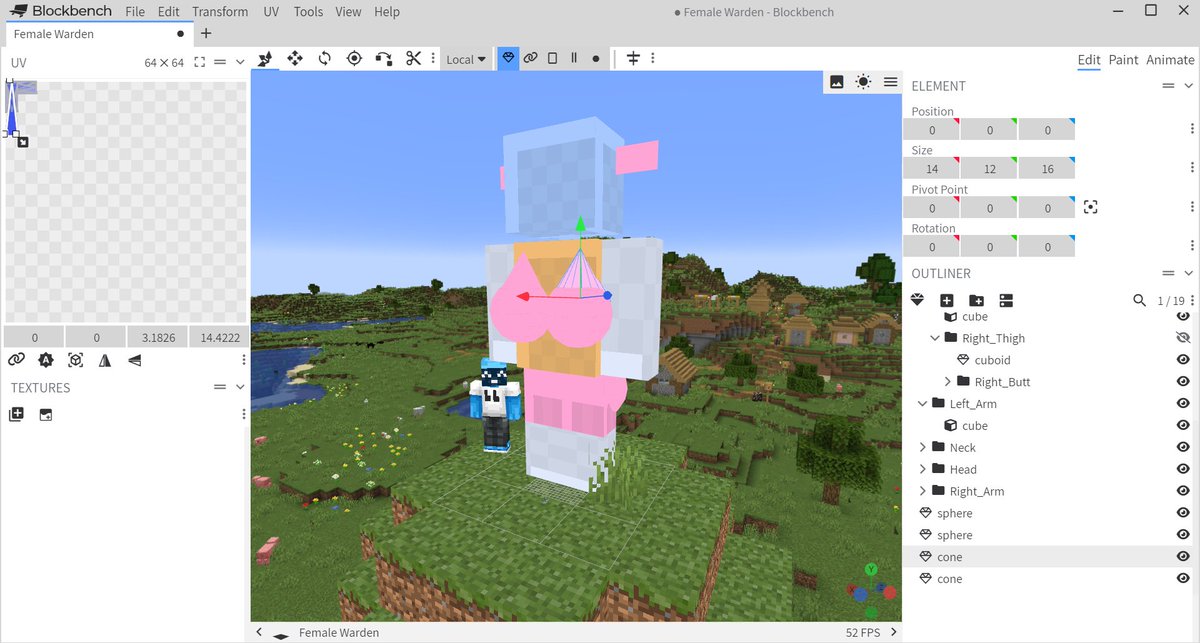Click the UV cube face icon

(x=75, y=360)
